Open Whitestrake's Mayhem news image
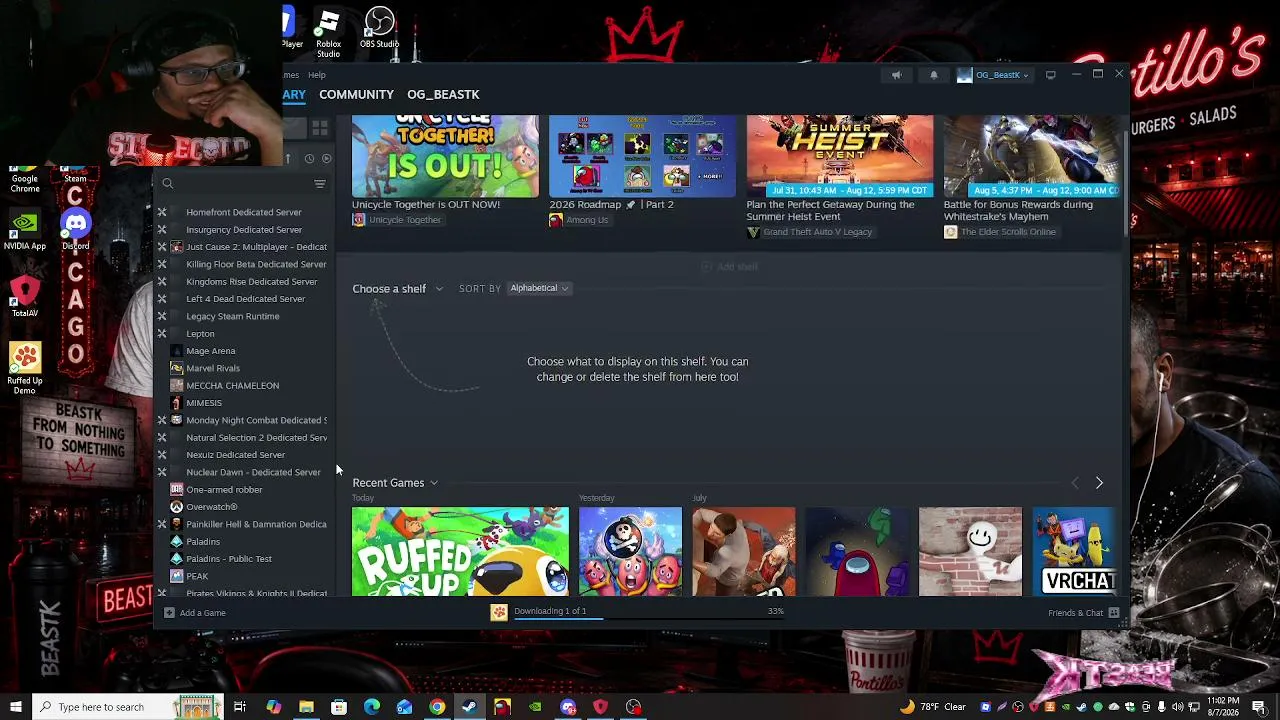This screenshot has height=720, width=1280. [1032, 155]
